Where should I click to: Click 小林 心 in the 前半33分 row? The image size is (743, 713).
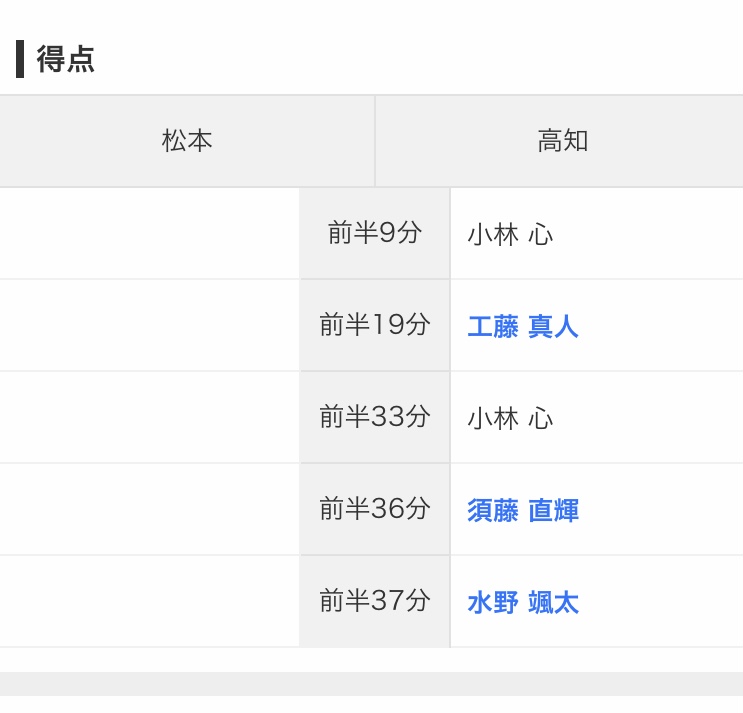510,418
